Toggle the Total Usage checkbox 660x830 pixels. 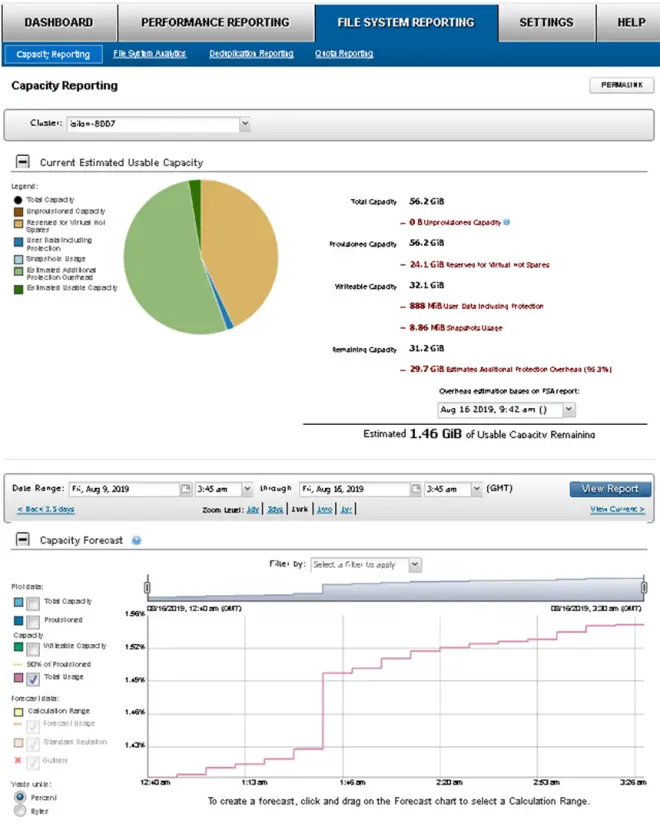coord(33,679)
